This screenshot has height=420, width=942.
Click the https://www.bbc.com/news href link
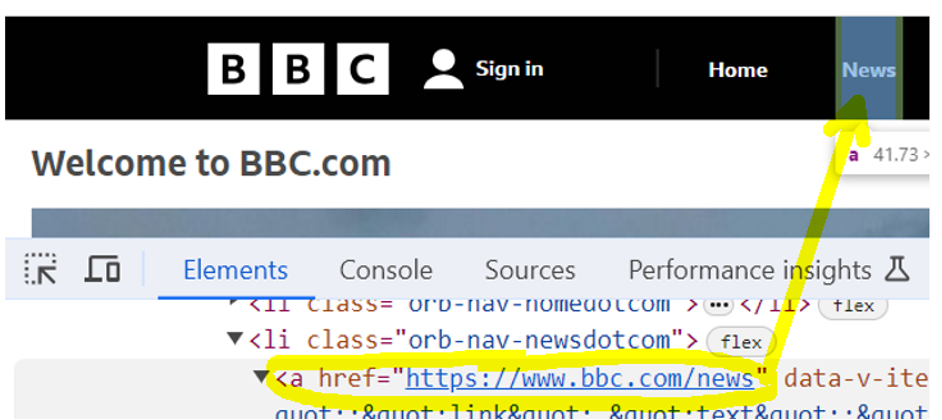click(579, 378)
